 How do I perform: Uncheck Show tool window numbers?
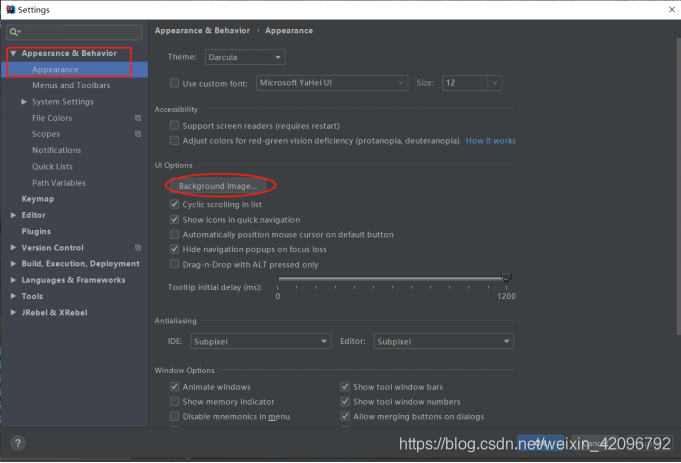(345, 401)
